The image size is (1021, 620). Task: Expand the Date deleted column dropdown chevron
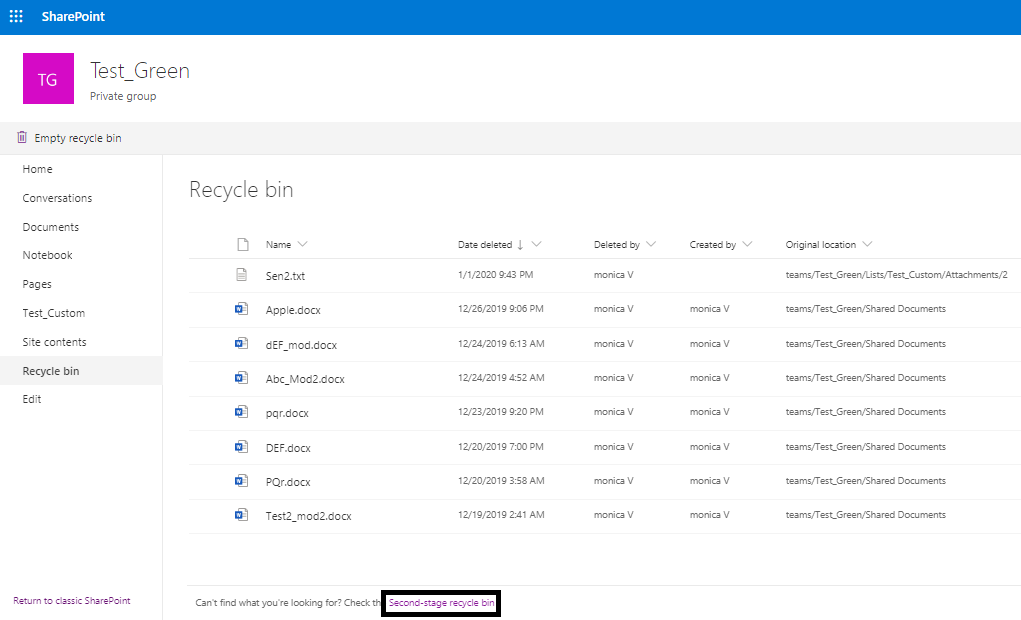(536, 244)
